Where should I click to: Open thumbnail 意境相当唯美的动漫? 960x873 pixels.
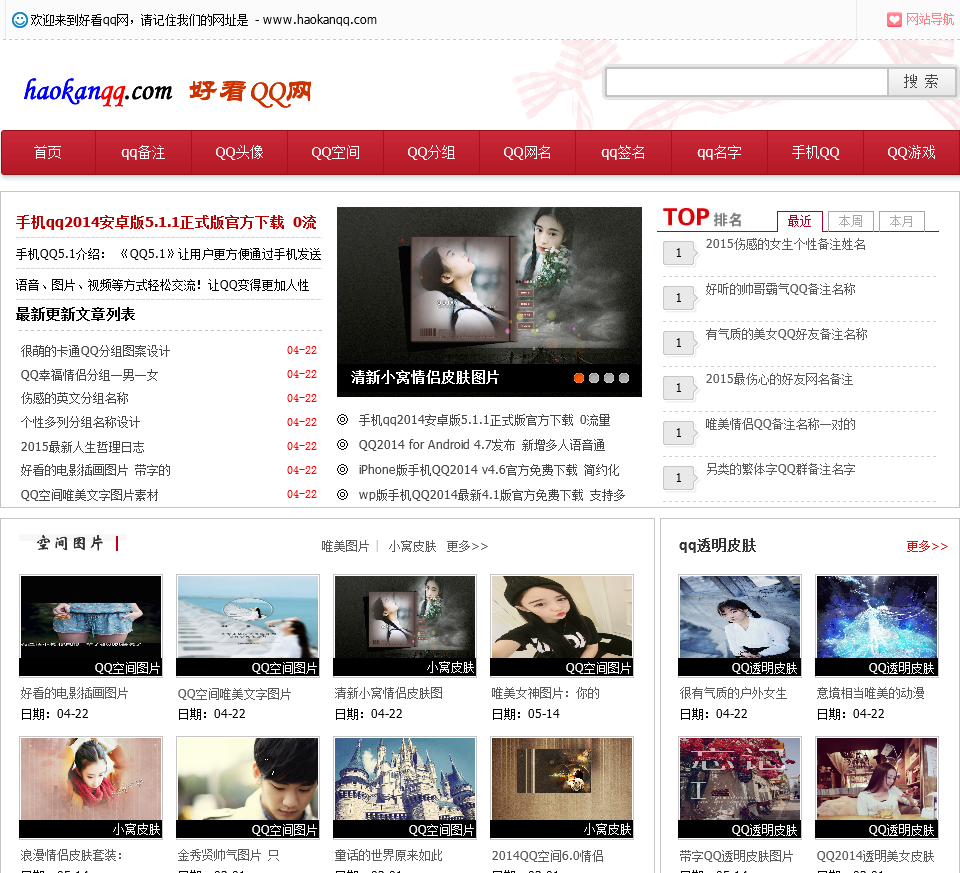pos(877,625)
